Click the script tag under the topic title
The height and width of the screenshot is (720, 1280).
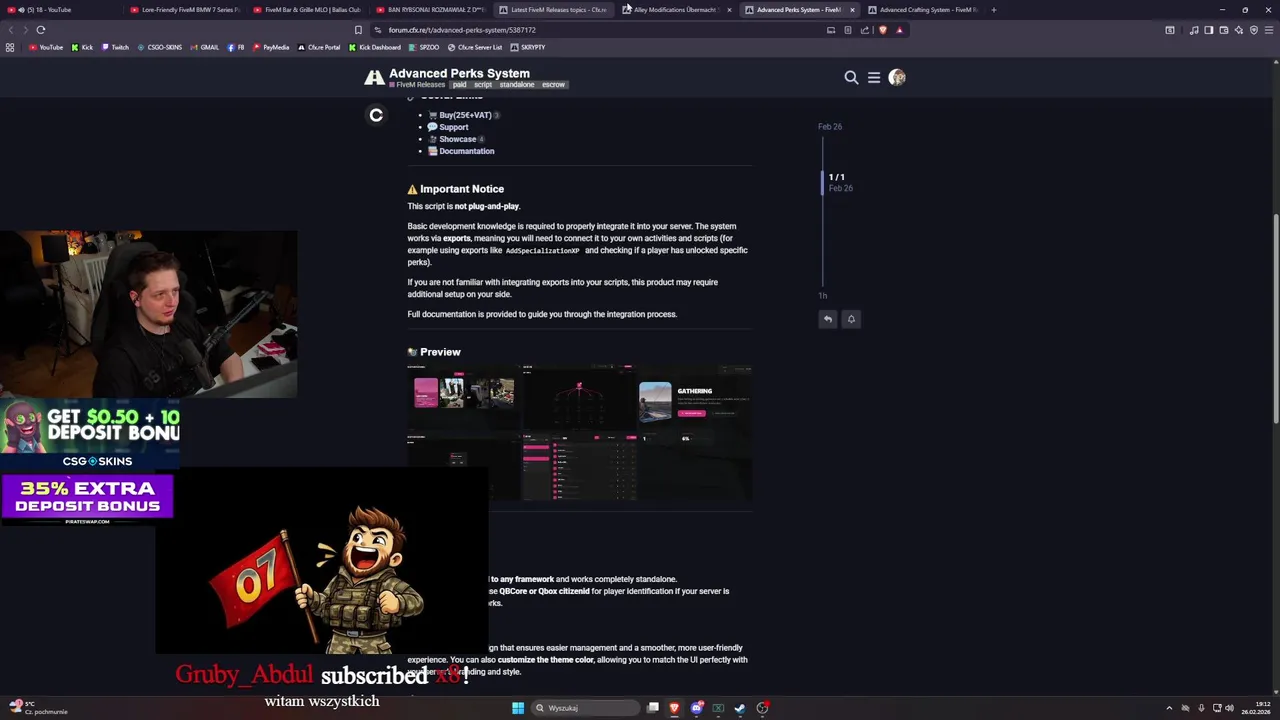click(482, 85)
